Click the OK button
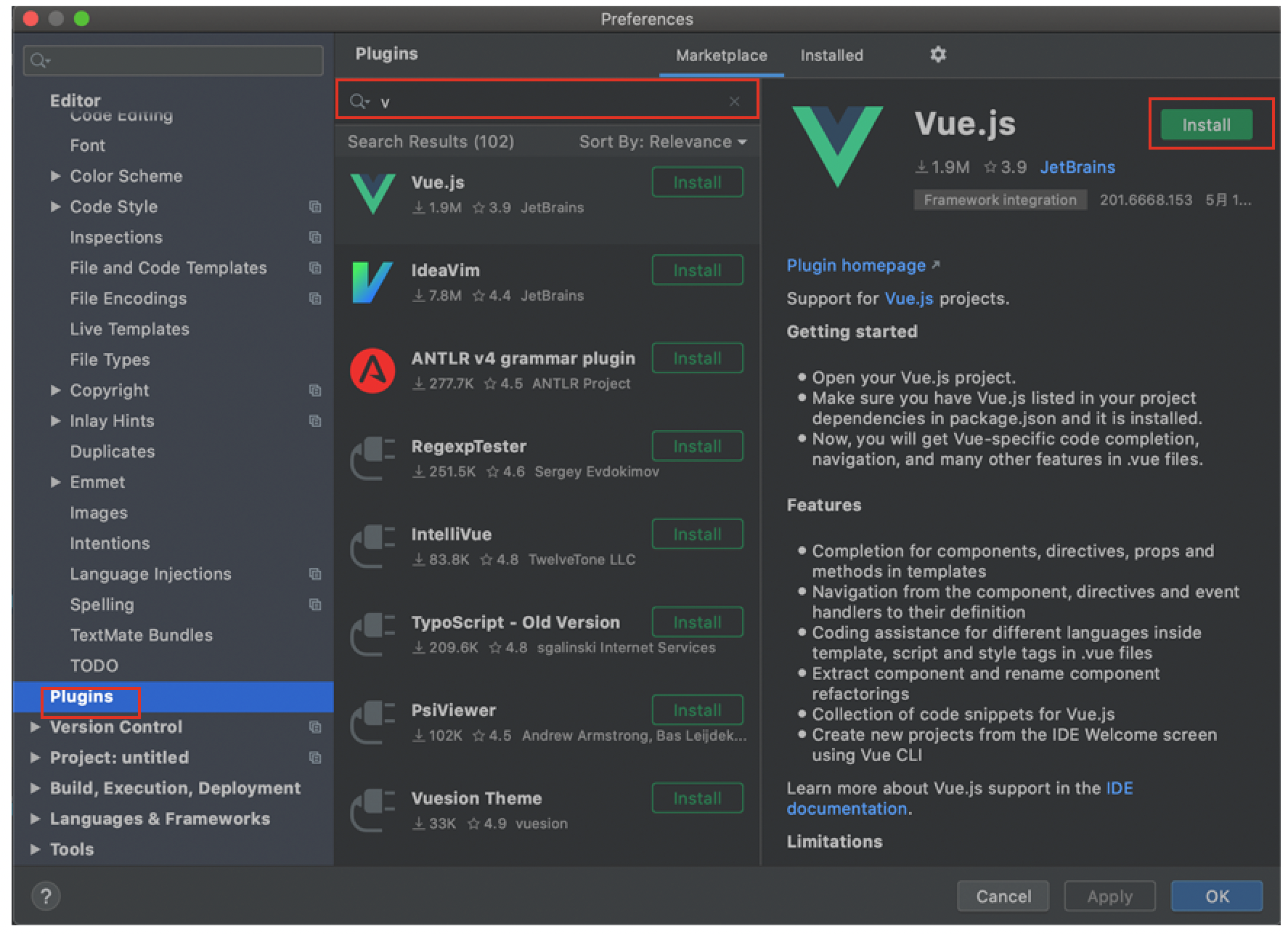The image size is (1288, 934). (1217, 896)
